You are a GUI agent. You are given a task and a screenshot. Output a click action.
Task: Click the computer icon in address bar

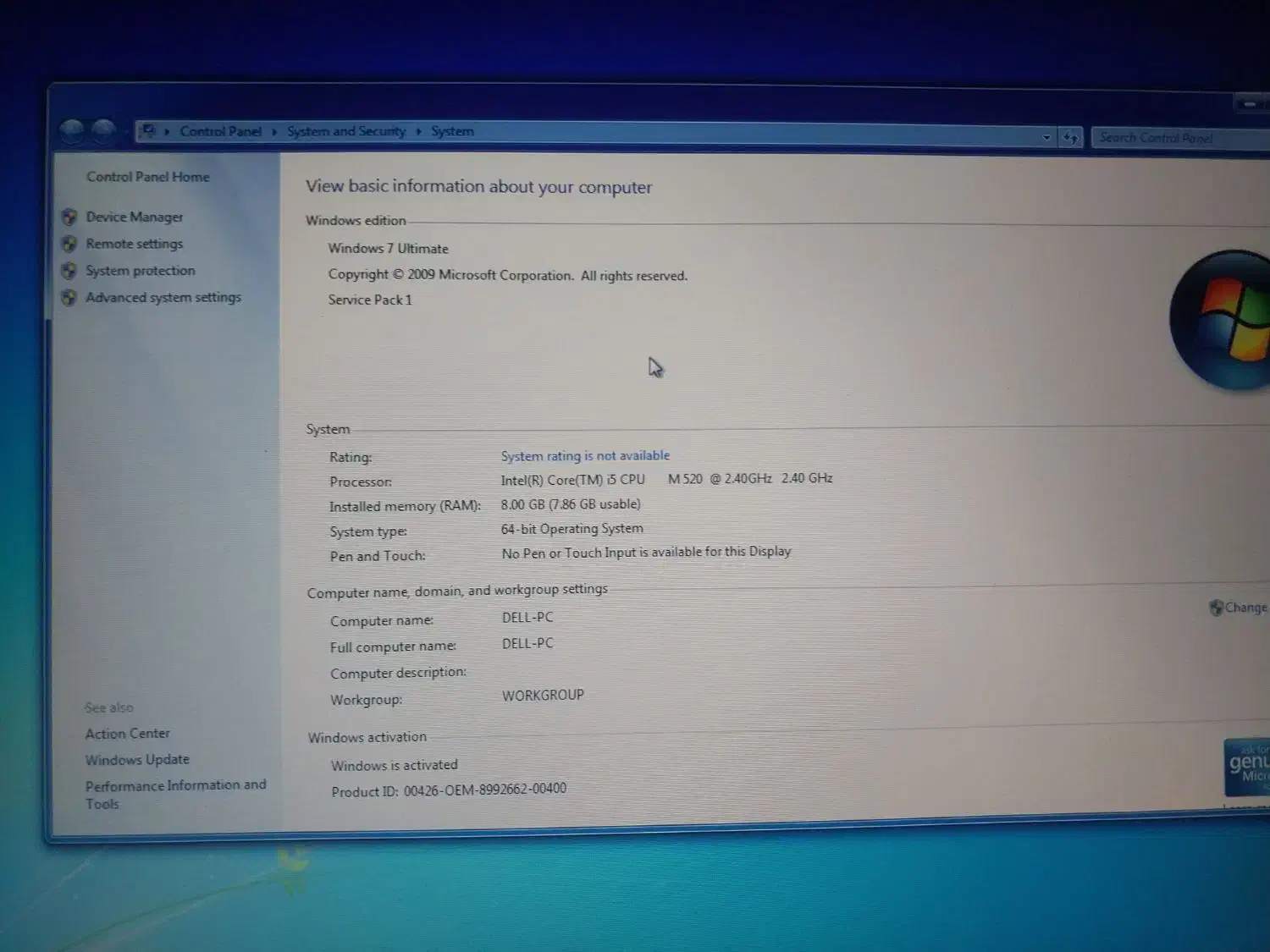coord(149,131)
